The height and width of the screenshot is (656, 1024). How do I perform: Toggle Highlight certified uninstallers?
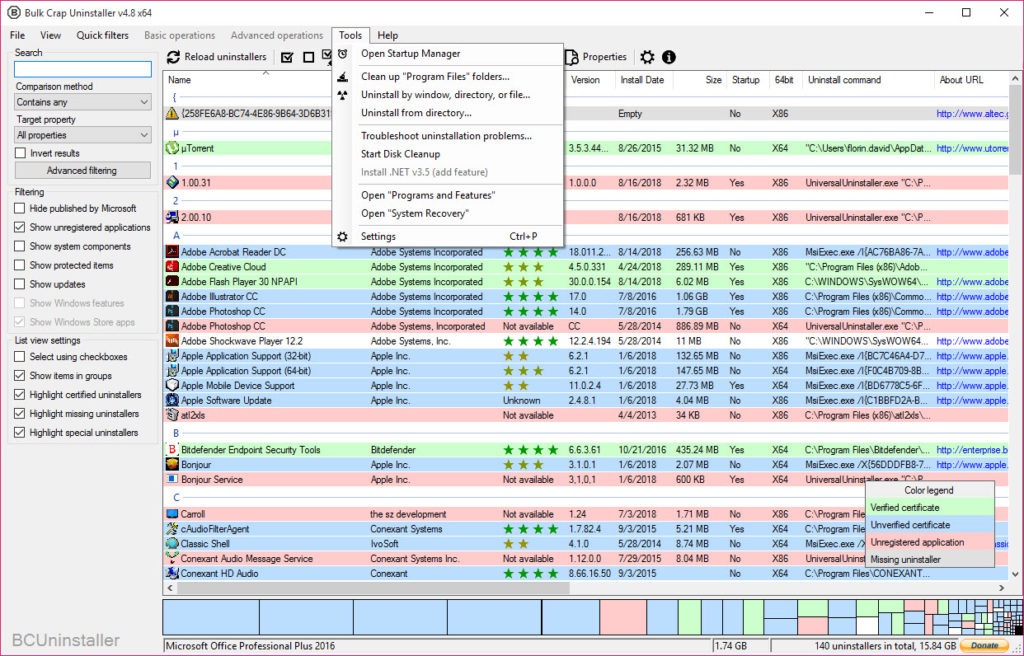[x=20, y=395]
